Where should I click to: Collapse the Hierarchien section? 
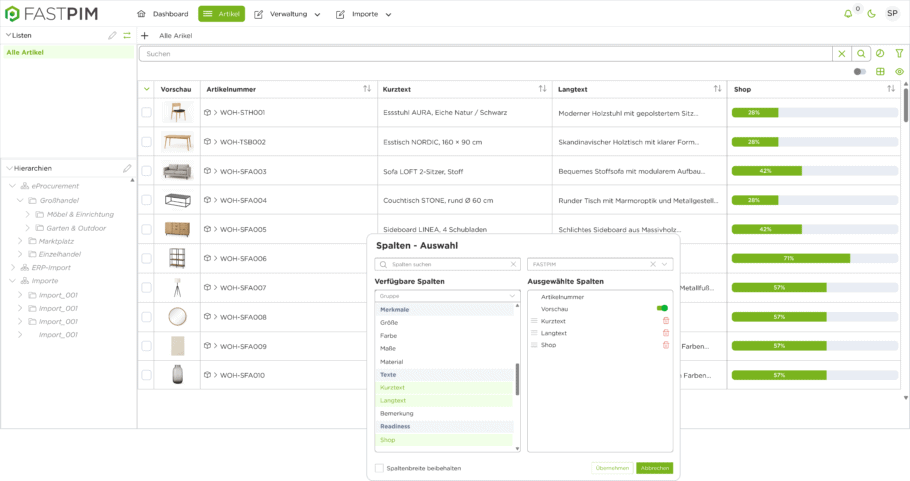click(x=9, y=168)
